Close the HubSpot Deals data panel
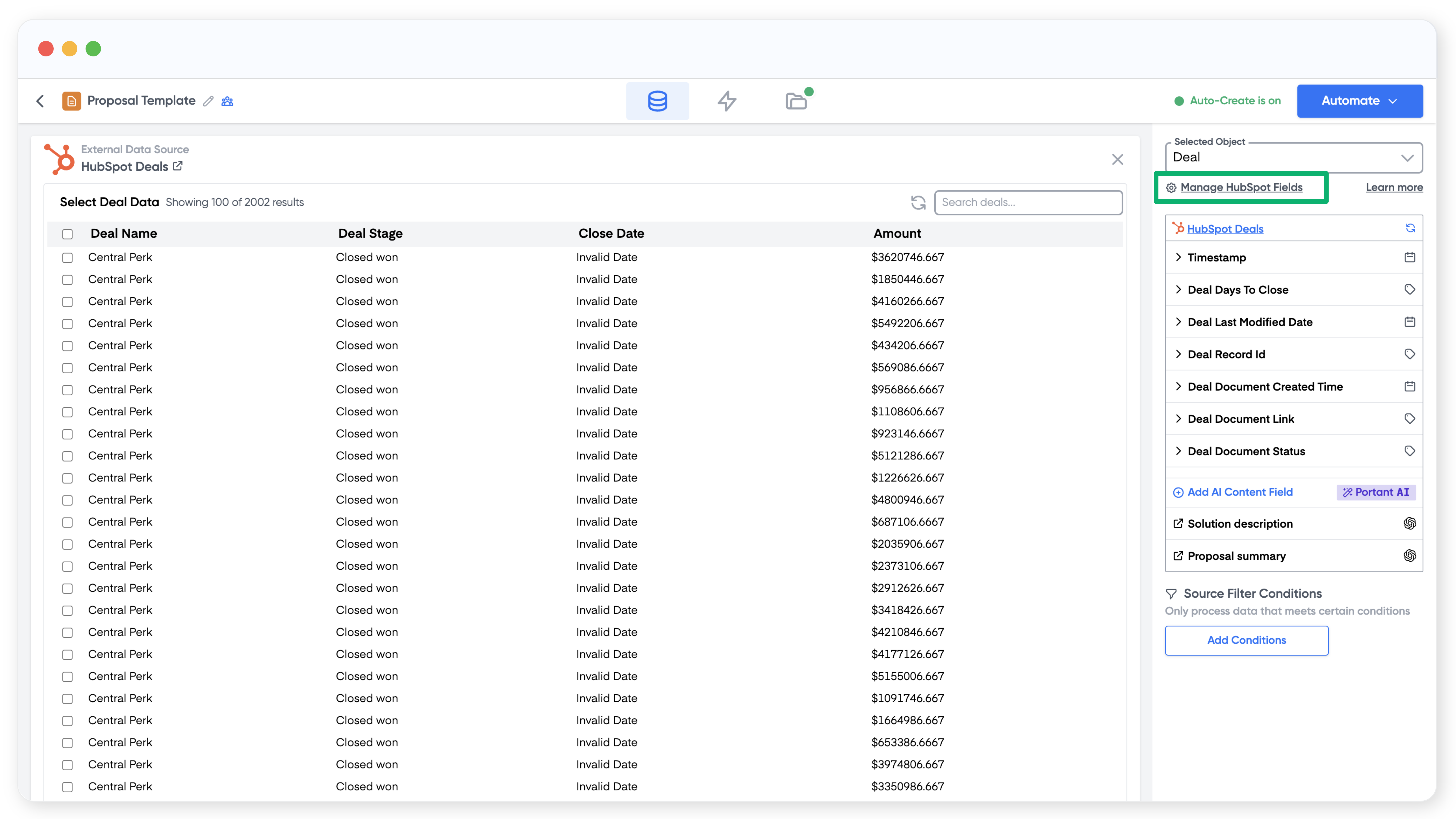The image size is (1456, 819). pos(1117,159)
